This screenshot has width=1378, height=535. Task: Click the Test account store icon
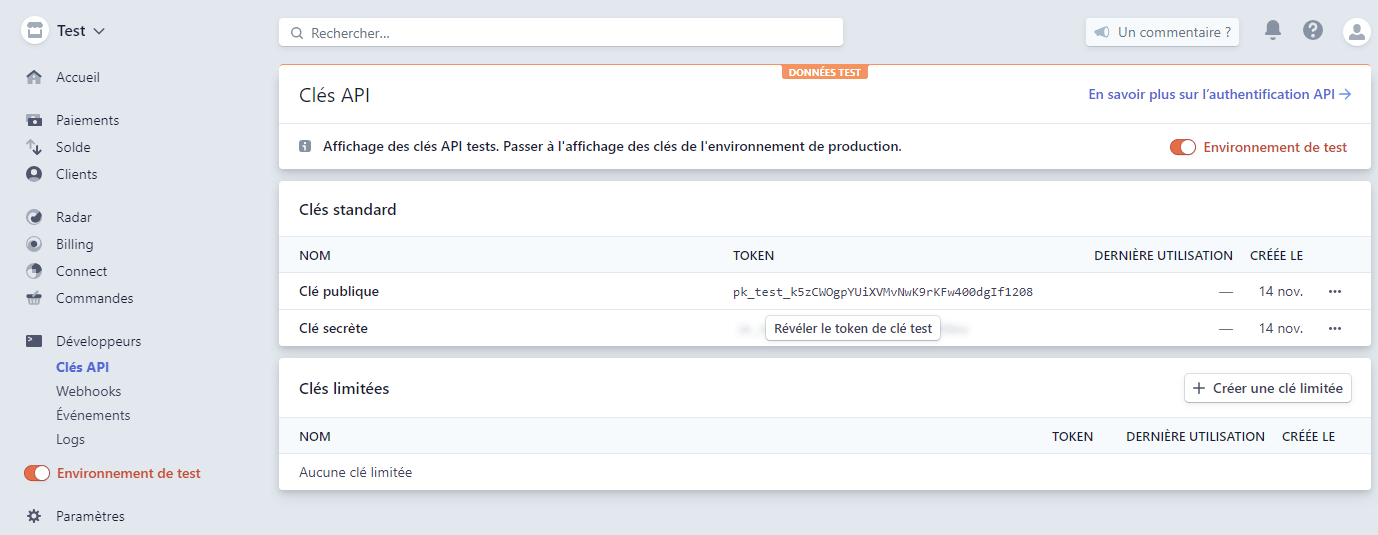pyautogui.click(x=35, y=30)
